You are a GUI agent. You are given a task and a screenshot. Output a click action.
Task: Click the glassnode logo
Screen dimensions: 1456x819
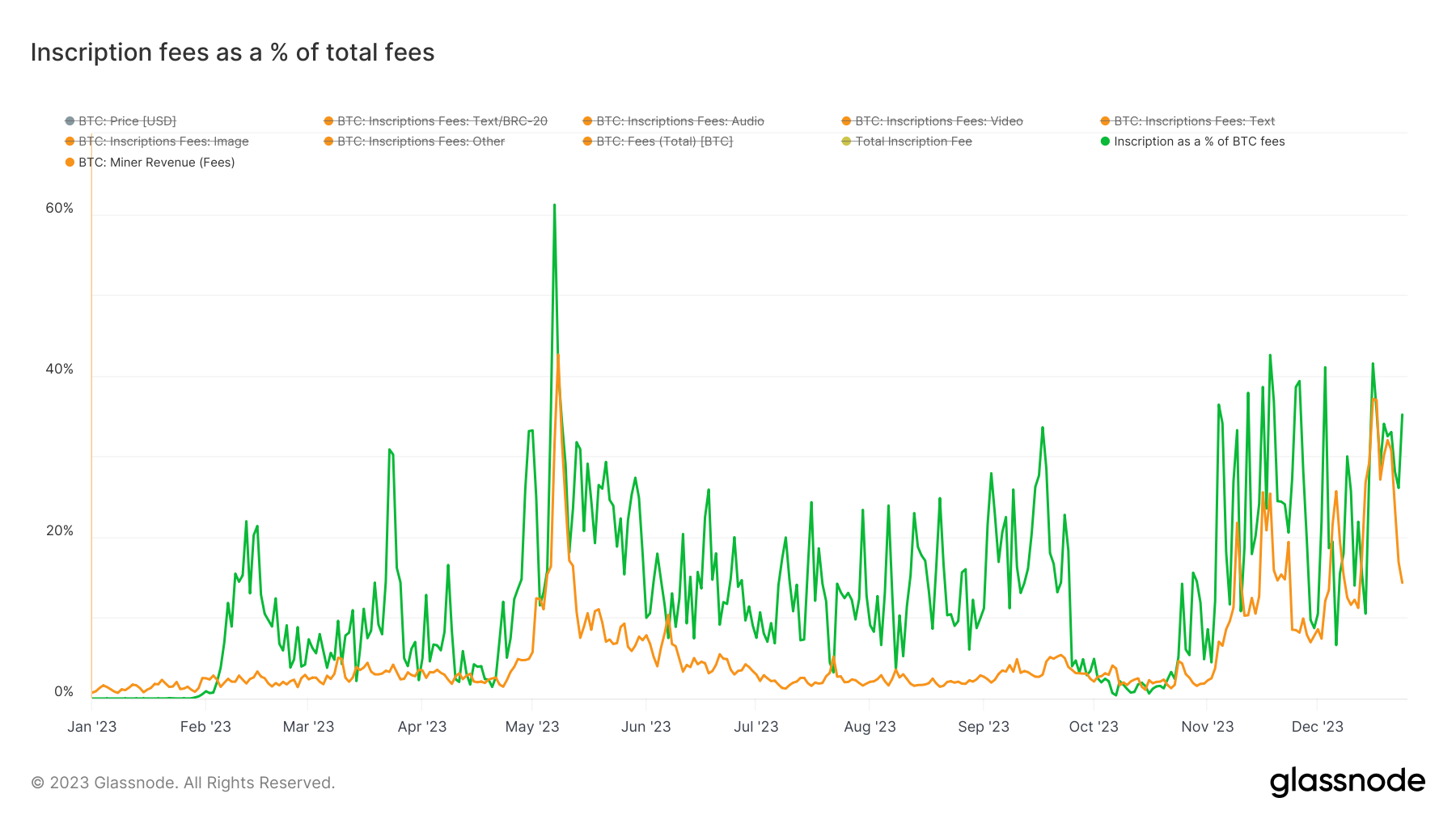1347,782
